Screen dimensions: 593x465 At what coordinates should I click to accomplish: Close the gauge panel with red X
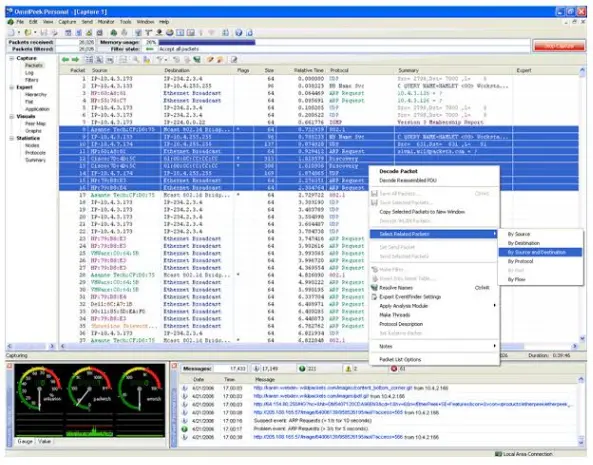pos(9,366)
